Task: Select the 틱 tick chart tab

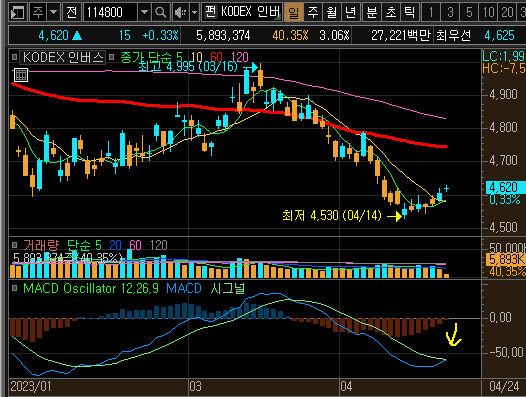Action: (410, 13)
